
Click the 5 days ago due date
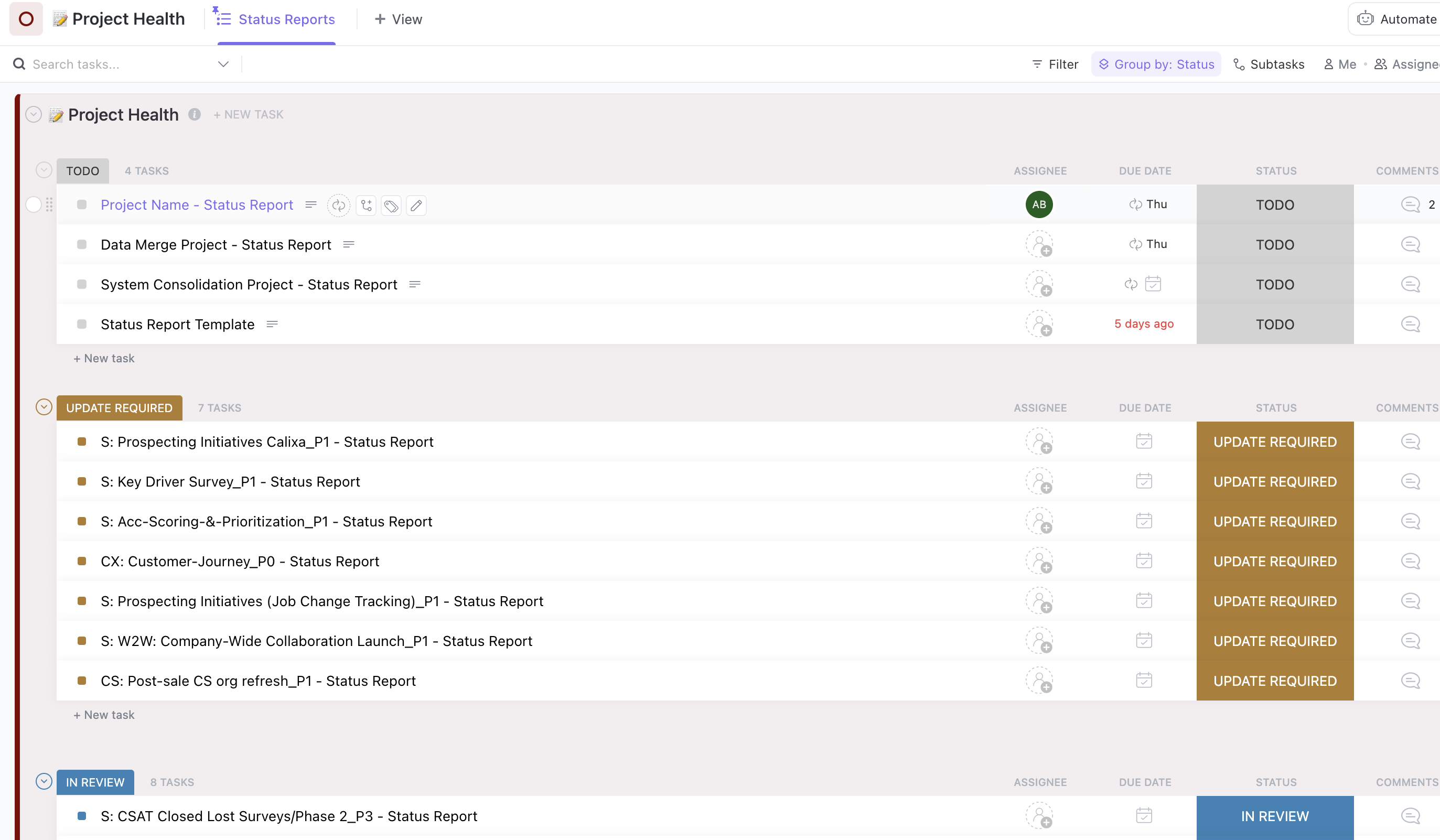tap(1144, 324)
